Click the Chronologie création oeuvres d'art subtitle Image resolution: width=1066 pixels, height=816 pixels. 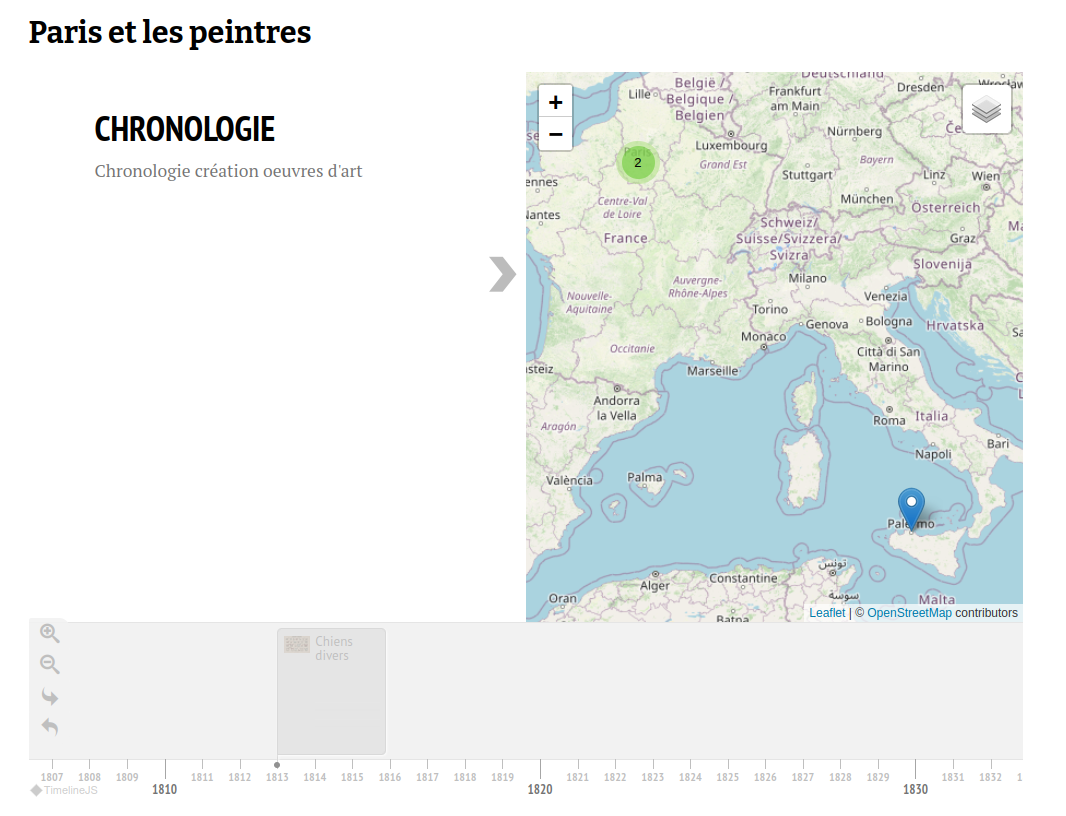coord(228,171)
